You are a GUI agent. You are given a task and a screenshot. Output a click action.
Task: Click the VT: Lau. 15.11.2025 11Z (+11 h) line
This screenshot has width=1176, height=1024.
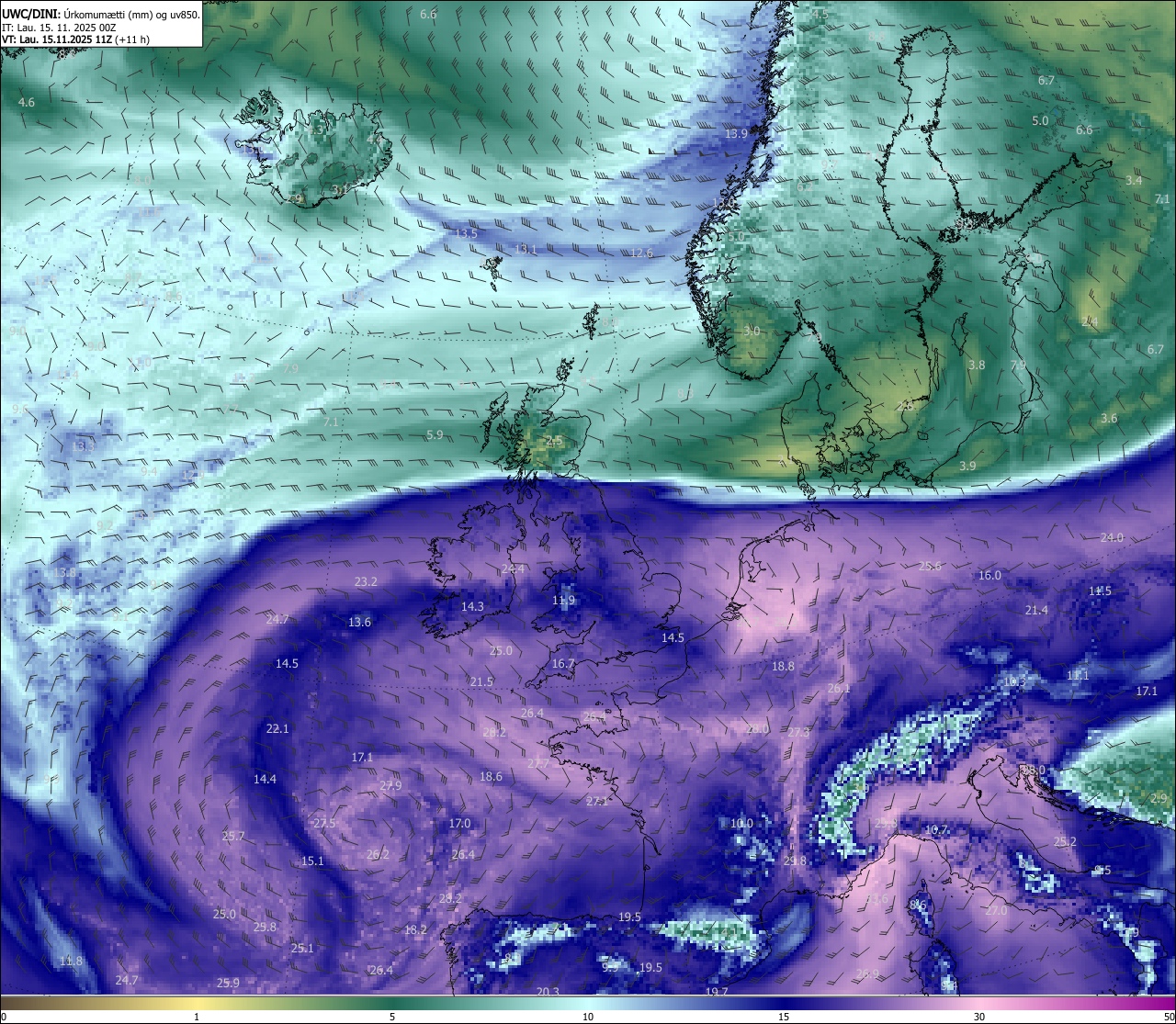pyautogui.click(x=76, y=39)
